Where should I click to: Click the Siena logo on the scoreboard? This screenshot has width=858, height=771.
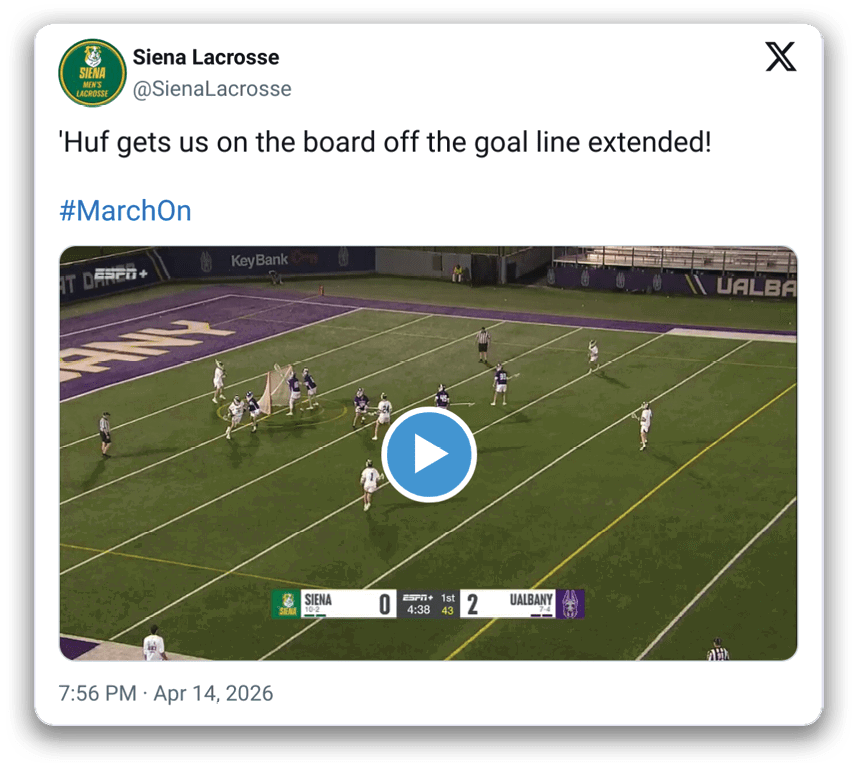[287, 604]
